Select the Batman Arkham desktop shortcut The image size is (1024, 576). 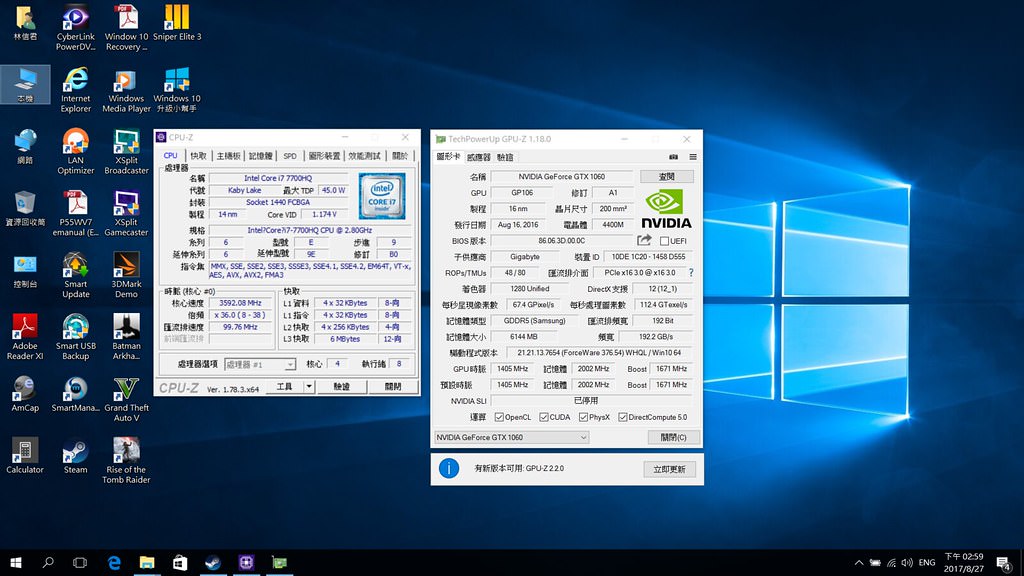pyautogui.click(x=126, y=337)
